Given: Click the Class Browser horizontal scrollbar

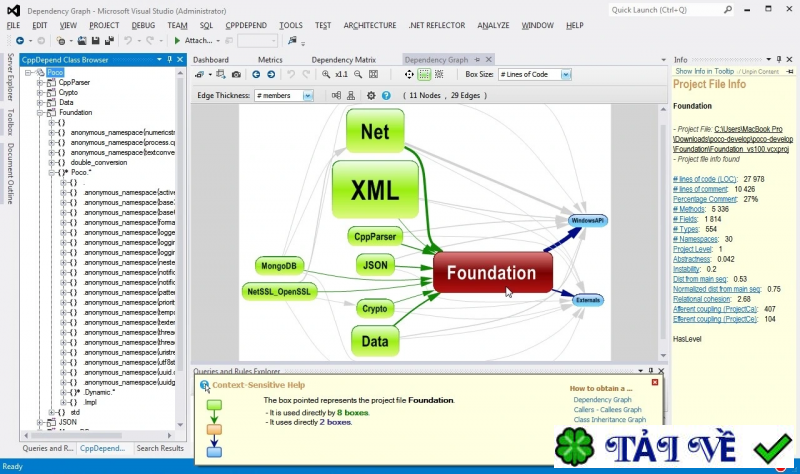Looking at the screenshot, I should point(98,435).
